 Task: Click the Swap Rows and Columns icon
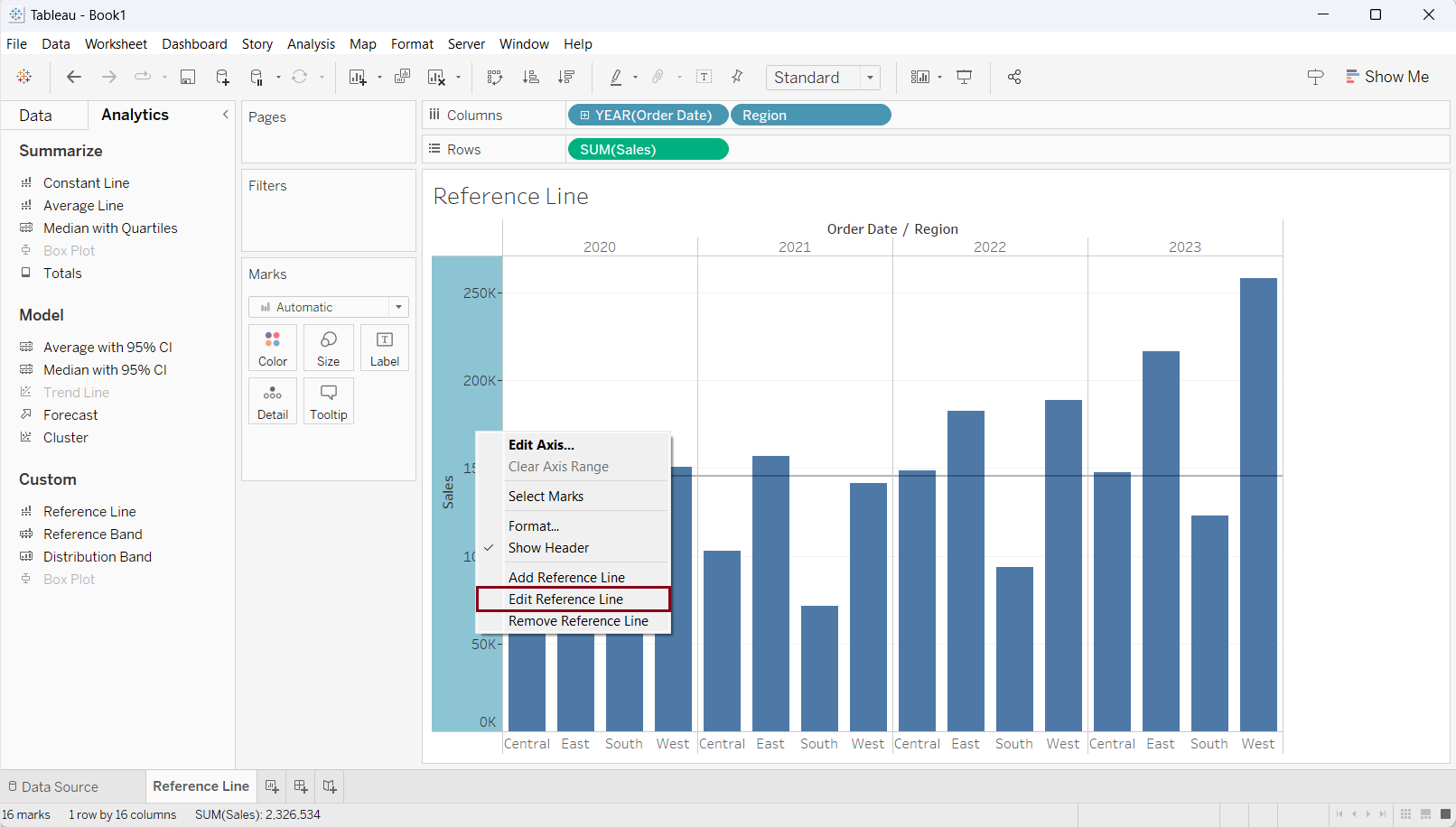(x=494, y=78)
